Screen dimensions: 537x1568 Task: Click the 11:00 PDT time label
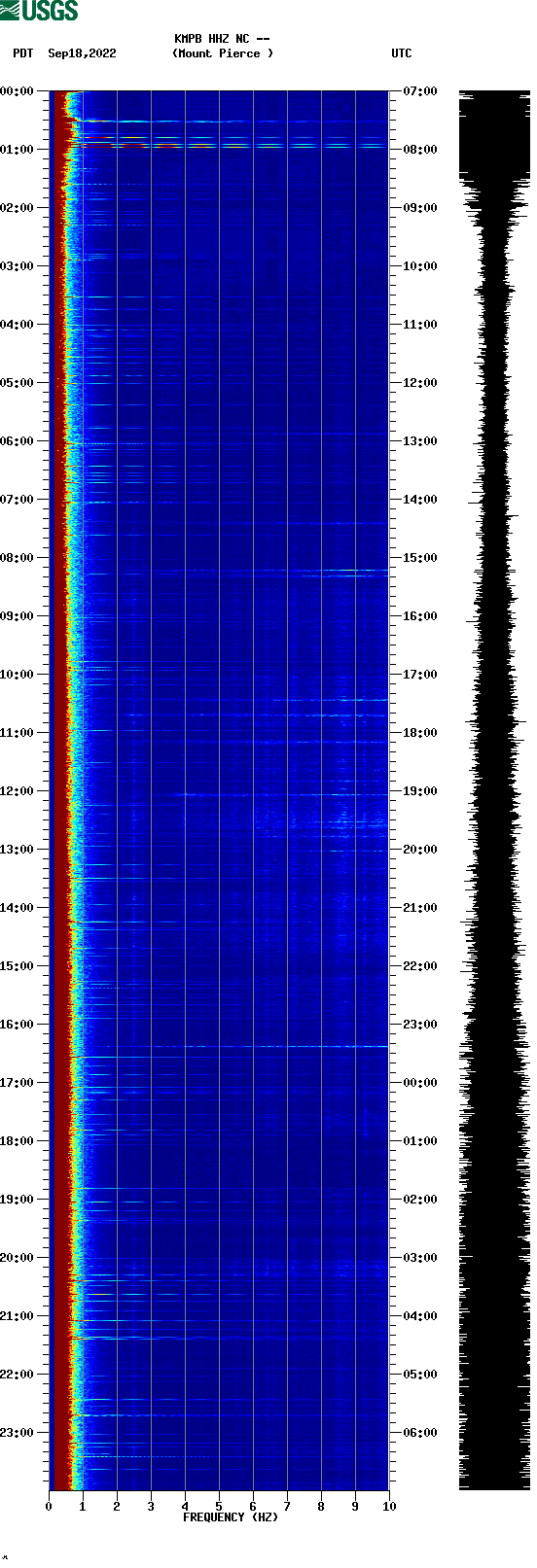point(18,733)
